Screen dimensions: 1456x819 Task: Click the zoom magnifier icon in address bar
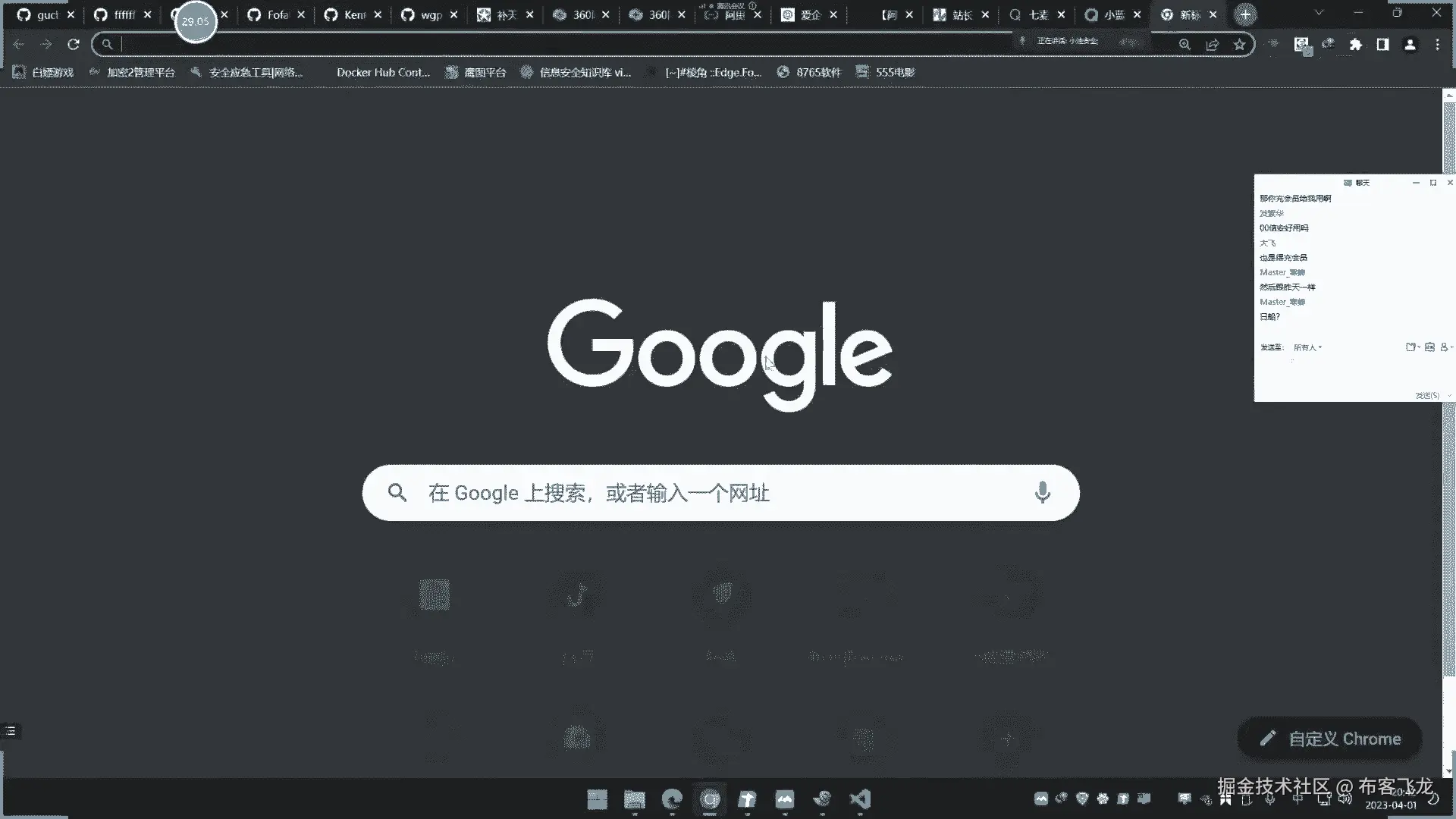pos(1185,45)
